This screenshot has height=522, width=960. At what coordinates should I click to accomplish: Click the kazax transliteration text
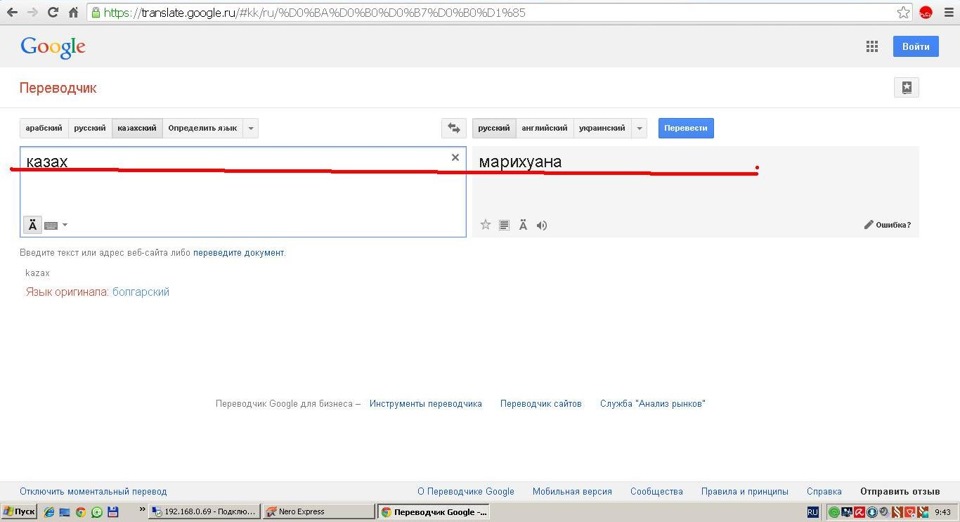pyautogui.click(x=37, y=273)
